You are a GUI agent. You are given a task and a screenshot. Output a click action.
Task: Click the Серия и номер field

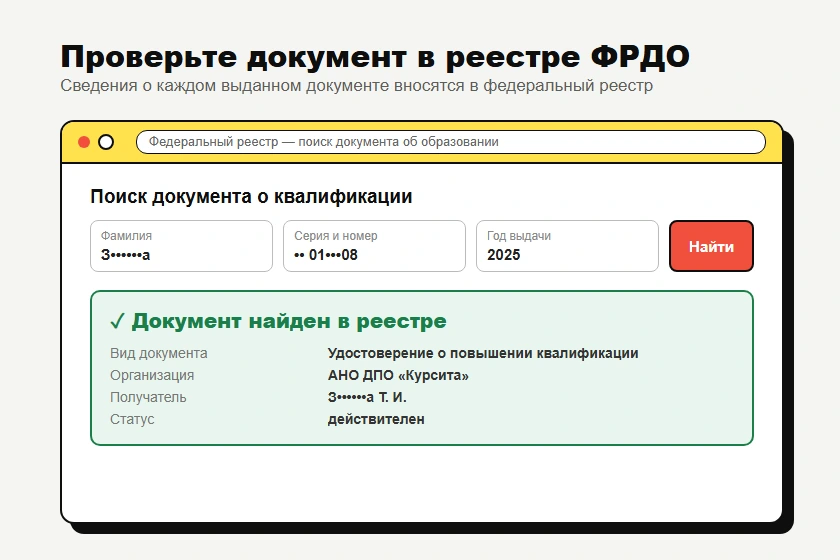click(374, 246)
